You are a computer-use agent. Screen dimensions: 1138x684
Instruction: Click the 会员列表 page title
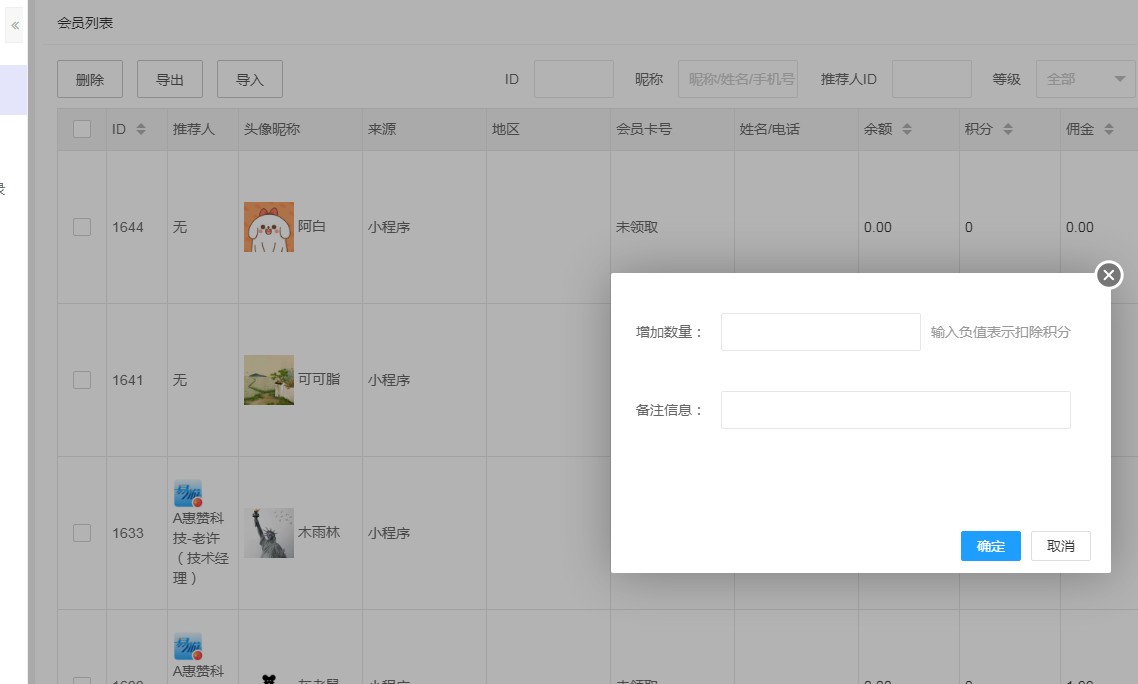[x=85, y=23]
